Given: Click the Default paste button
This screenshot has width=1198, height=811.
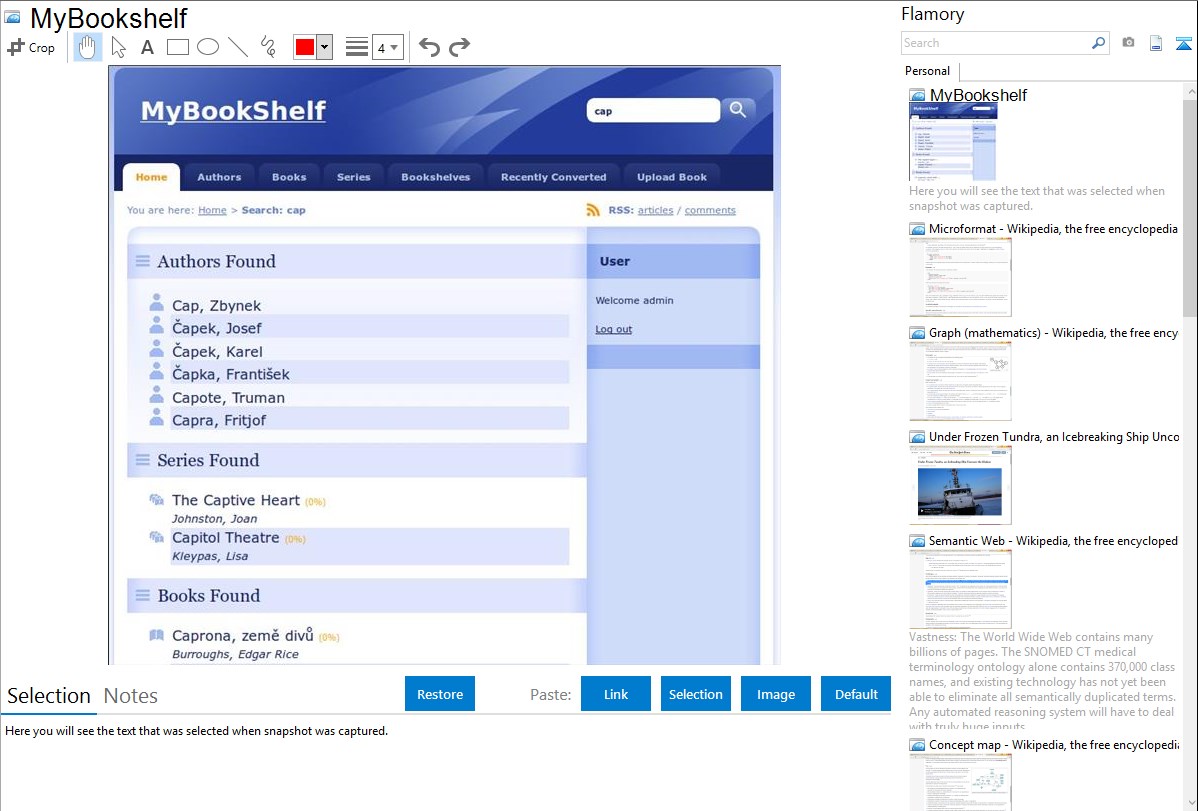Looking at the screenshot, I should pos(856,694).
